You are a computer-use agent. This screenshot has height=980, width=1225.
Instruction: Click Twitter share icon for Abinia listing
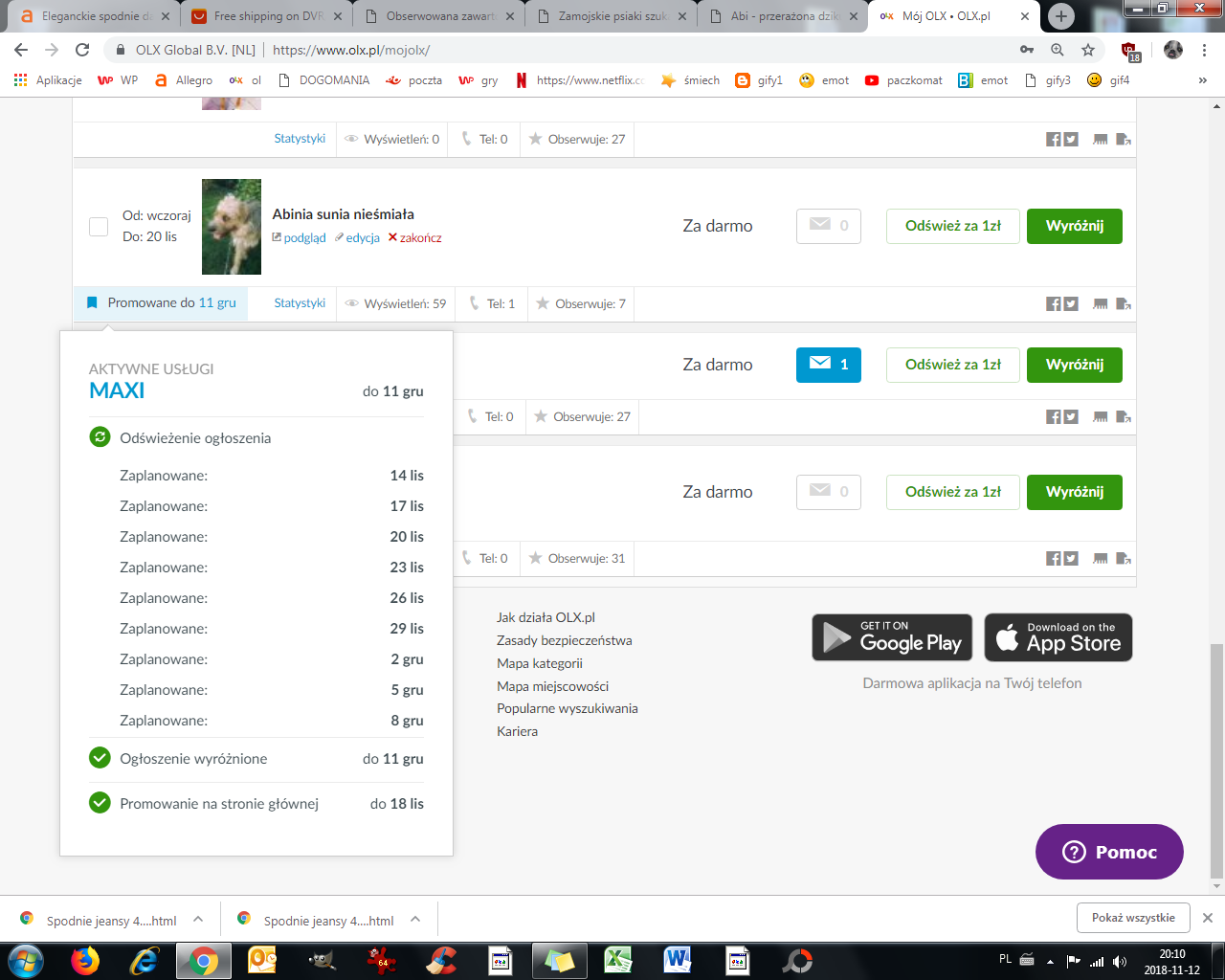(1071, 304)
